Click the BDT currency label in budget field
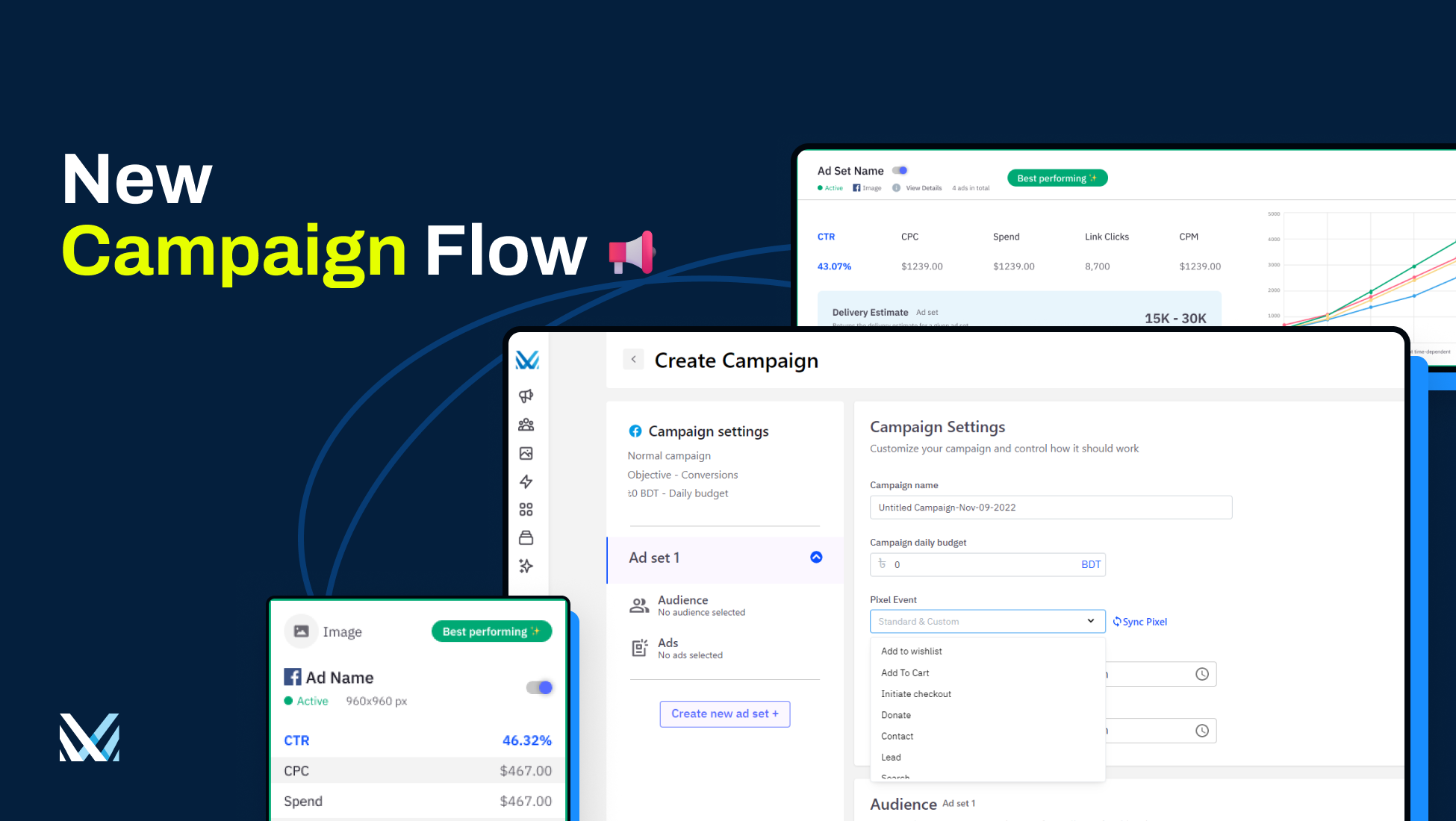Viewport: 1456px width, 821px height. pos(1091,564)
